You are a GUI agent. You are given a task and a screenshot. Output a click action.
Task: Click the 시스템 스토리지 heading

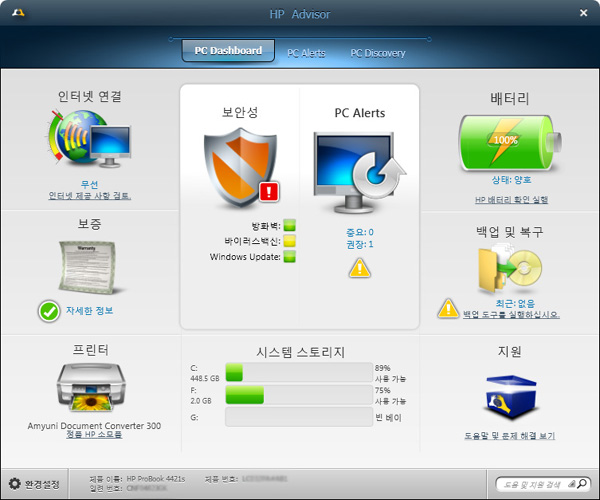[x=300, y=352]
